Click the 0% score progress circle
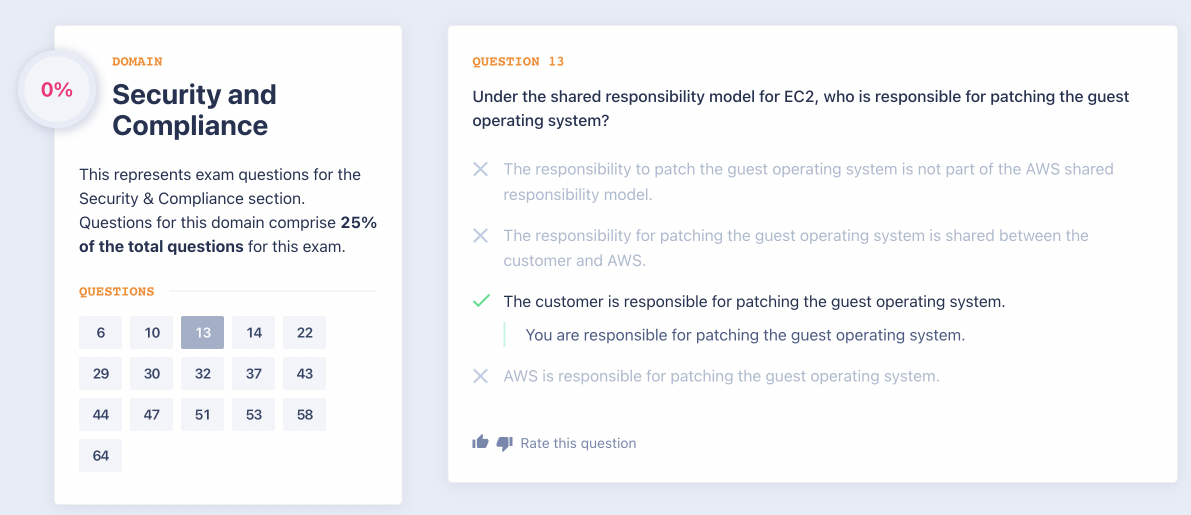This screenshot has height=515, width=1191. click(57, 90)
